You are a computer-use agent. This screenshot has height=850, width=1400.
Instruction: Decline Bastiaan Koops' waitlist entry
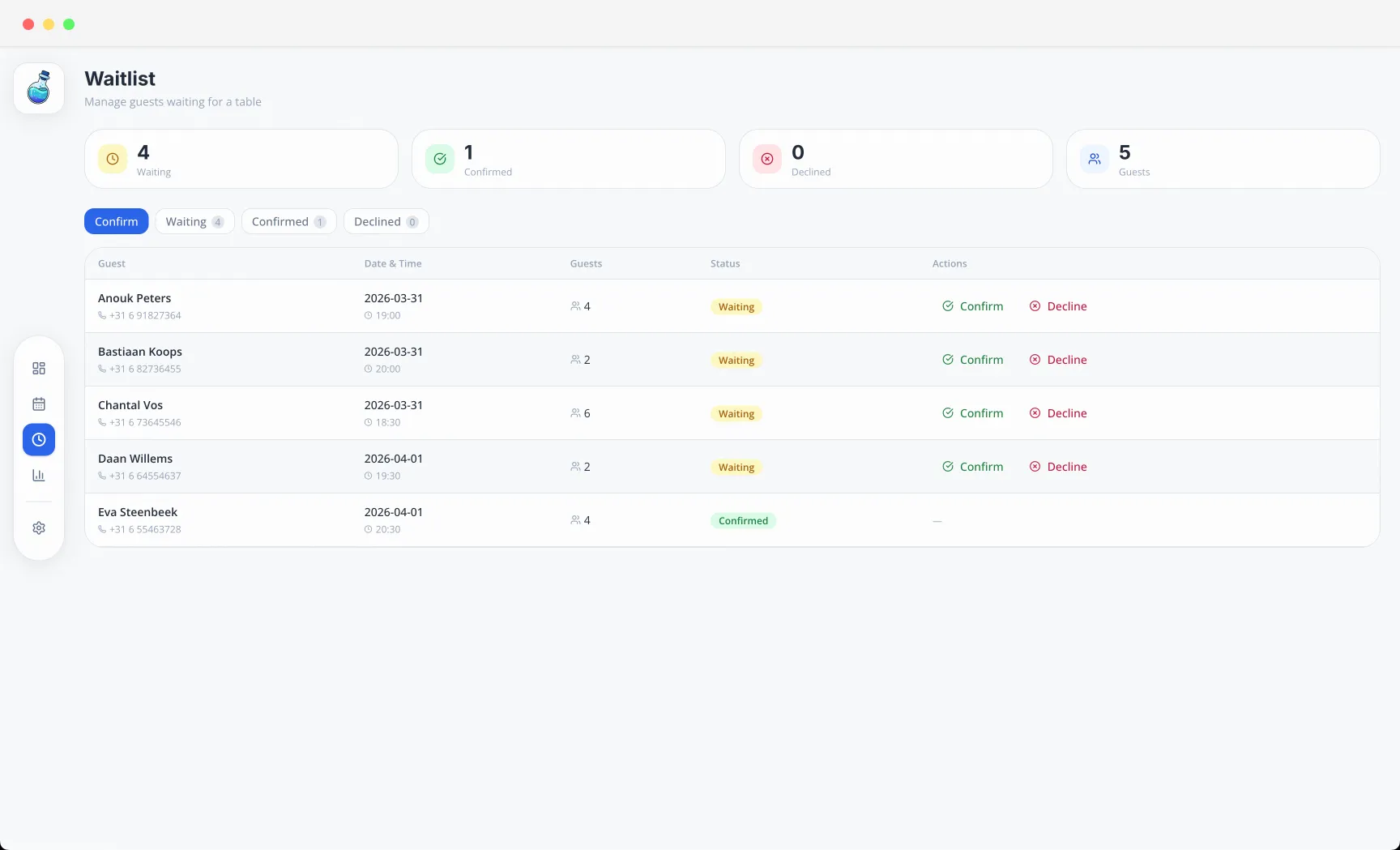pos(1058,360)
